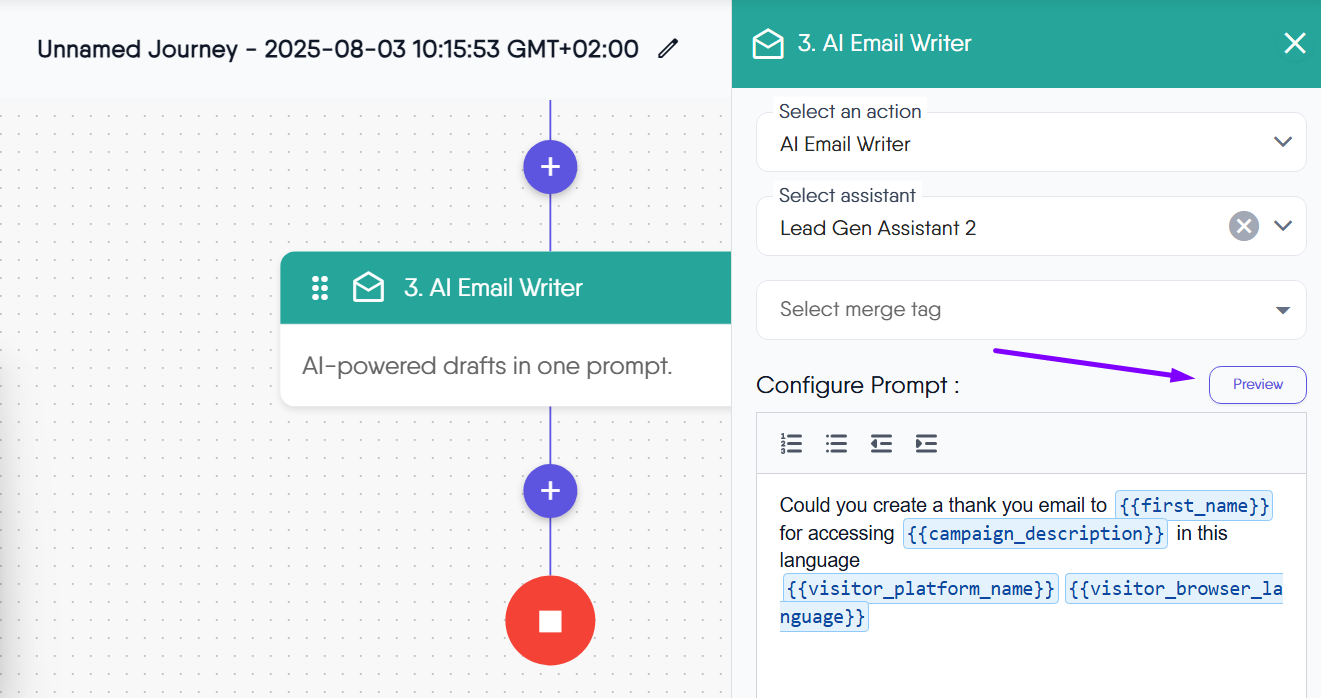
Task: Insert a bulleted list in the prompt editor
Action: point(836,444)
